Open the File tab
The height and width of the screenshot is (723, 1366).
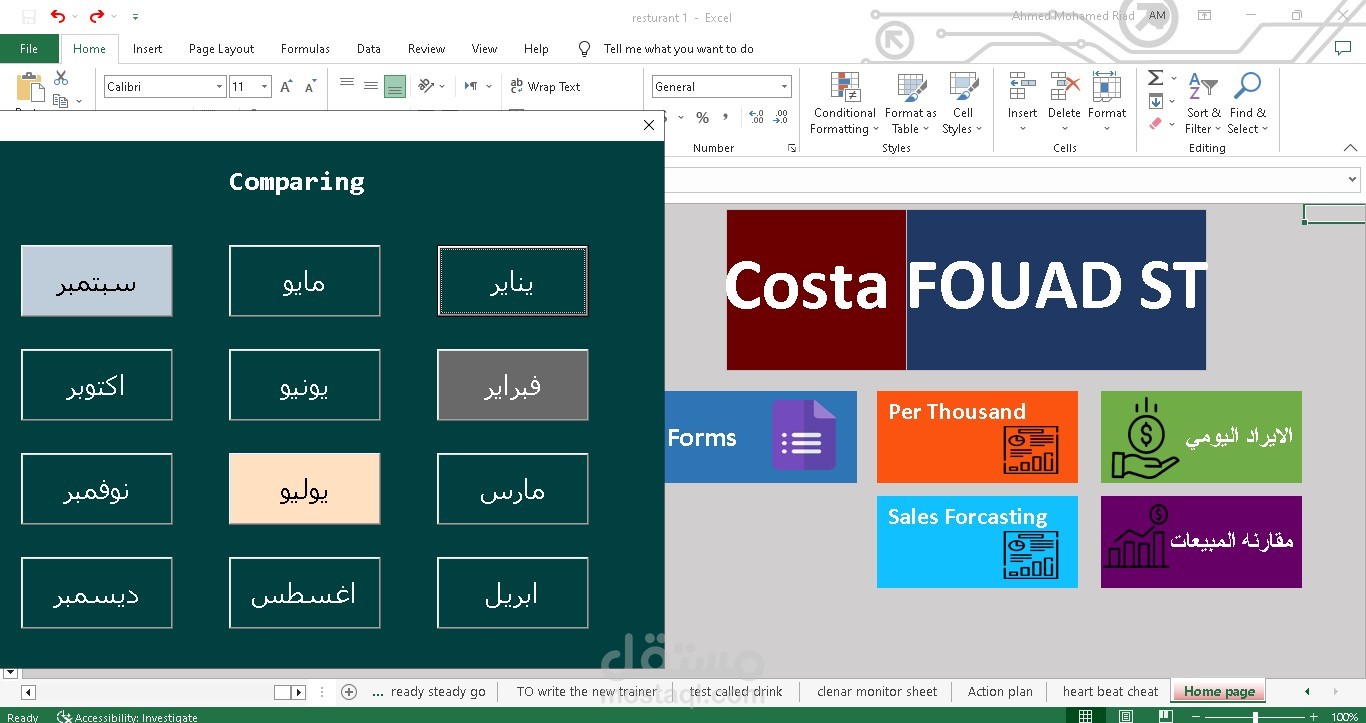(29, 48)
